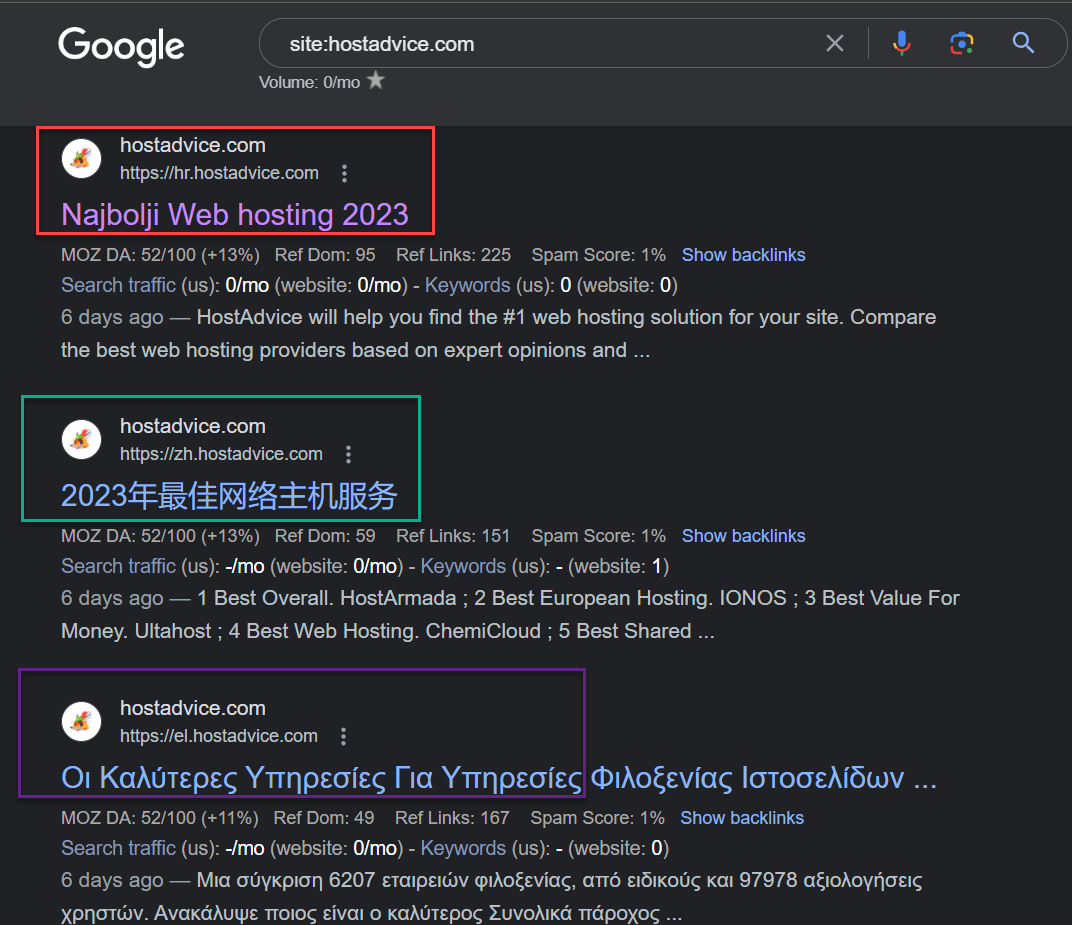Click the Volume: 0/mo label
Viewport: 1072px width, 925px height.
click(x=309, y=82)
